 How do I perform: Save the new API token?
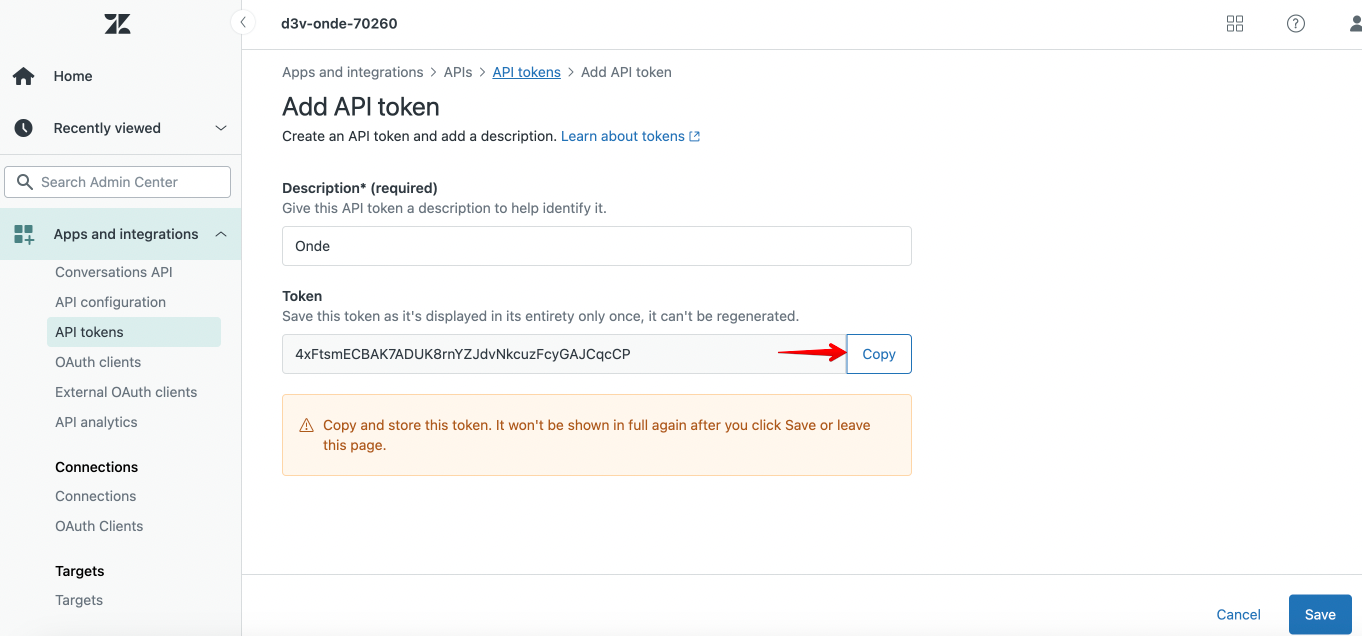point(1320,615)
